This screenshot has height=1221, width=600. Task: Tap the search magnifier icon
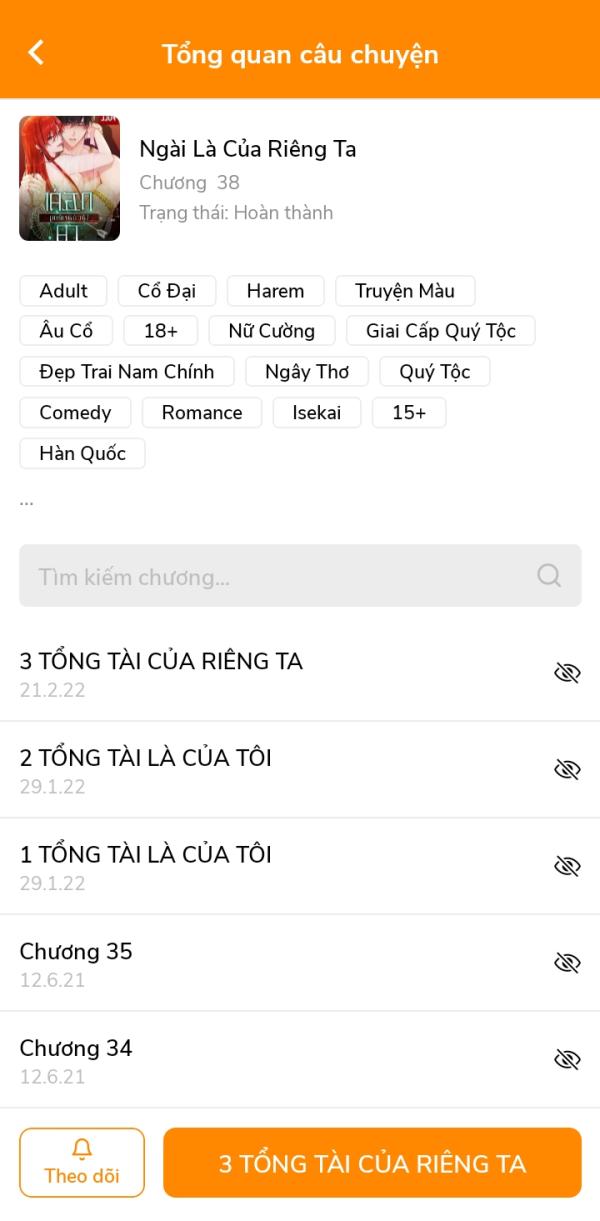pos(549,575)
